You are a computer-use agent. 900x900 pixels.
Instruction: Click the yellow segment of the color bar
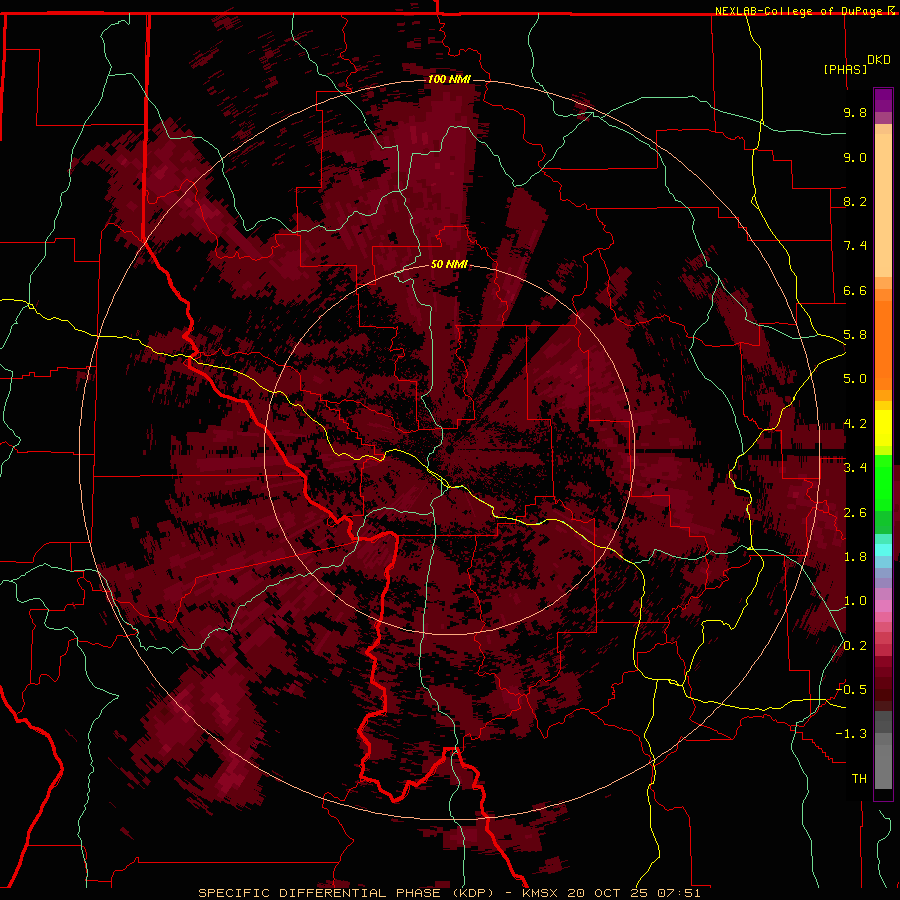click(883, 428)
